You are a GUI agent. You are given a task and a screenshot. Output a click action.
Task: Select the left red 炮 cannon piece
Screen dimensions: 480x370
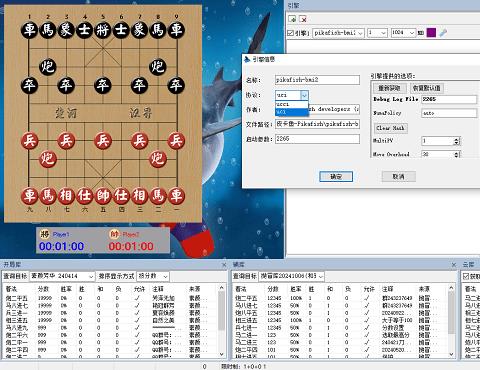tap(47, 158)
